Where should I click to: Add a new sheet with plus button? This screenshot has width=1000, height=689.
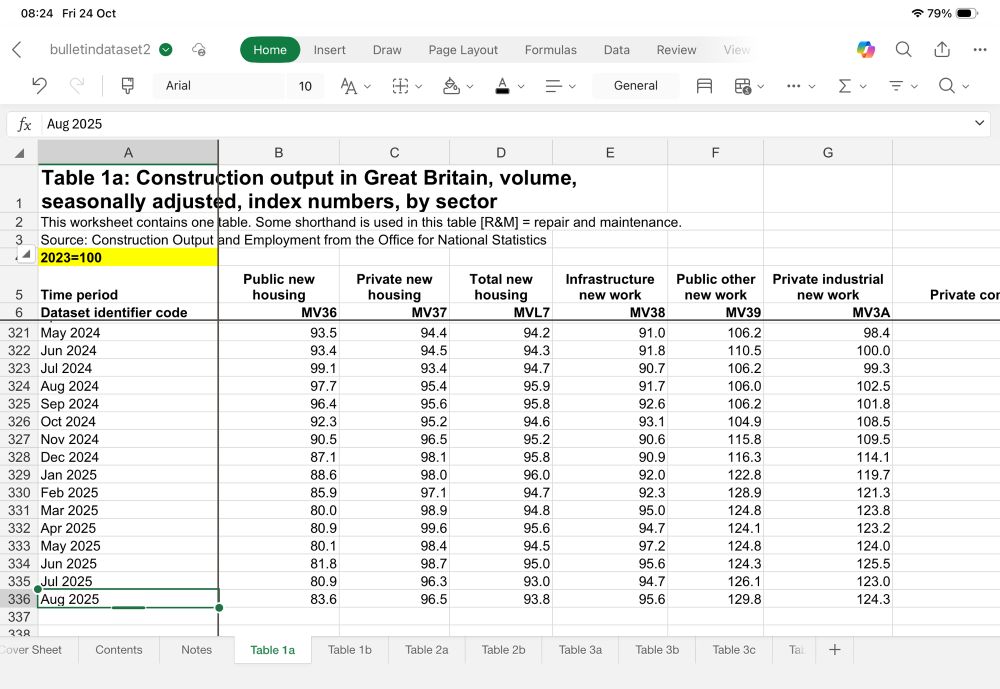(835, 650)
